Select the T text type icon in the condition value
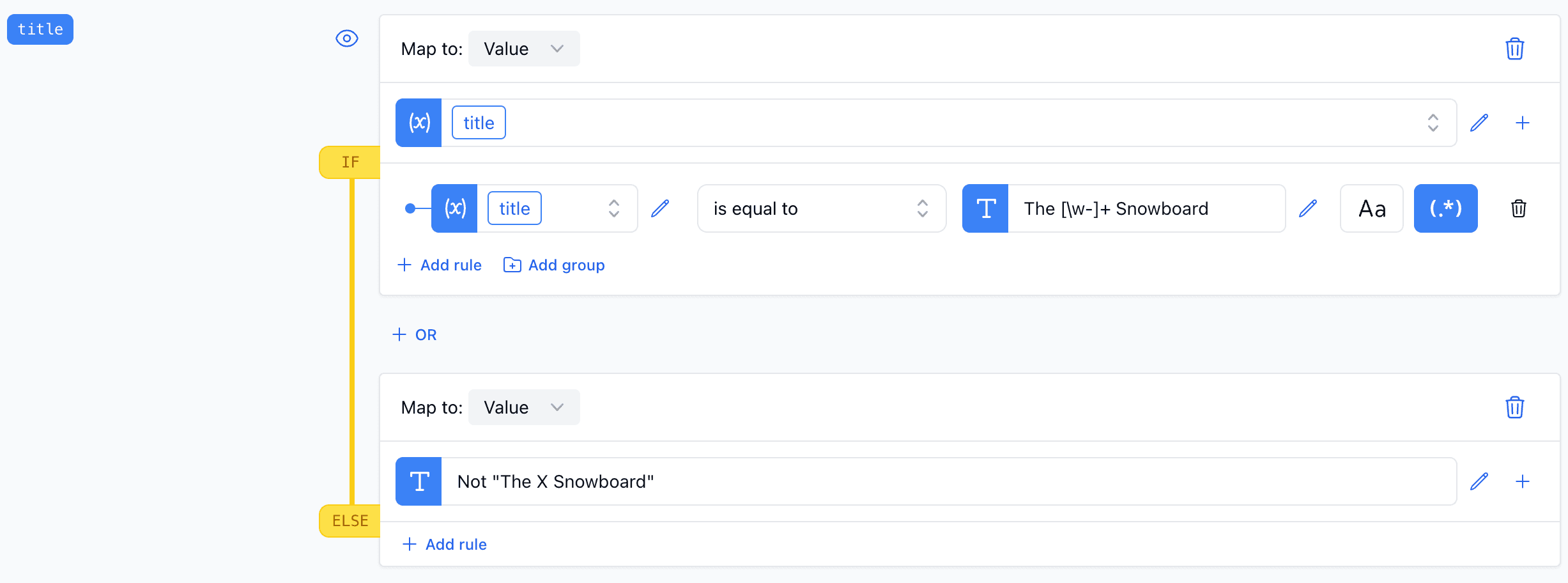Image resolution: width=1568 pixels, height=583 pixels. click(x=985, y=208)
